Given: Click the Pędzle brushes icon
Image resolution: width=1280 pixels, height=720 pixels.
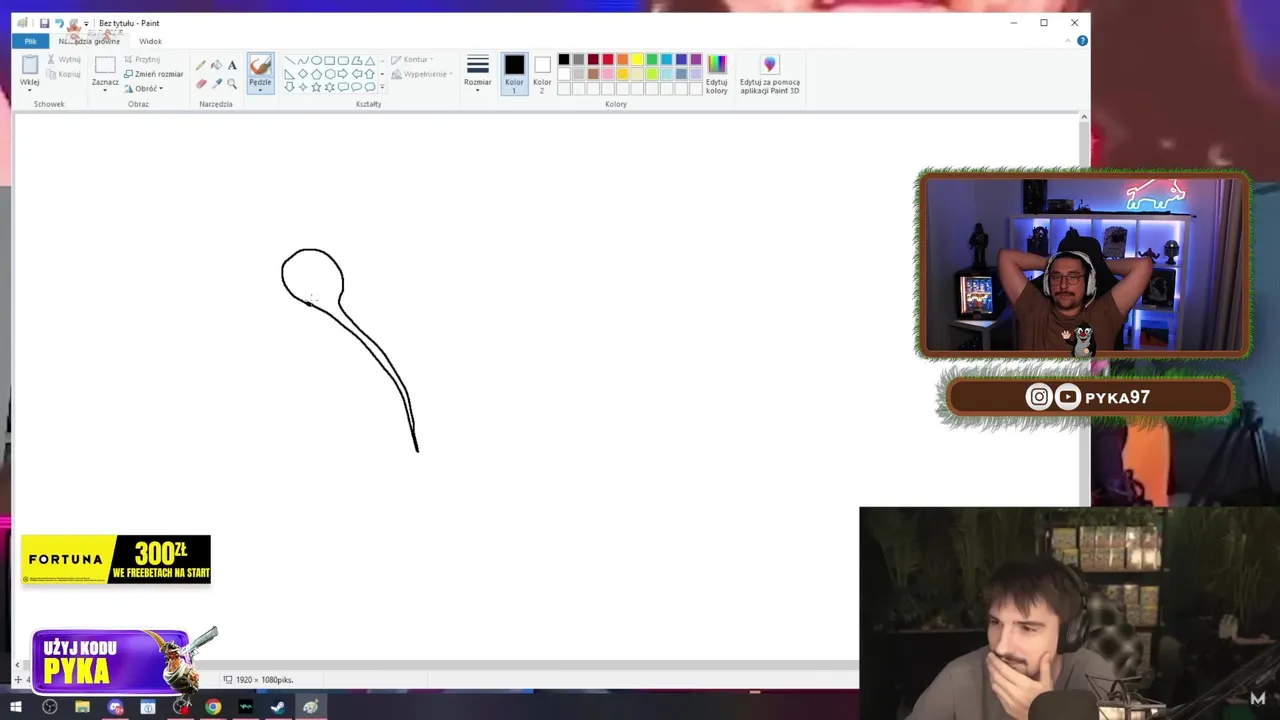Looking at the screenshot, I should (x=260, y=65).
